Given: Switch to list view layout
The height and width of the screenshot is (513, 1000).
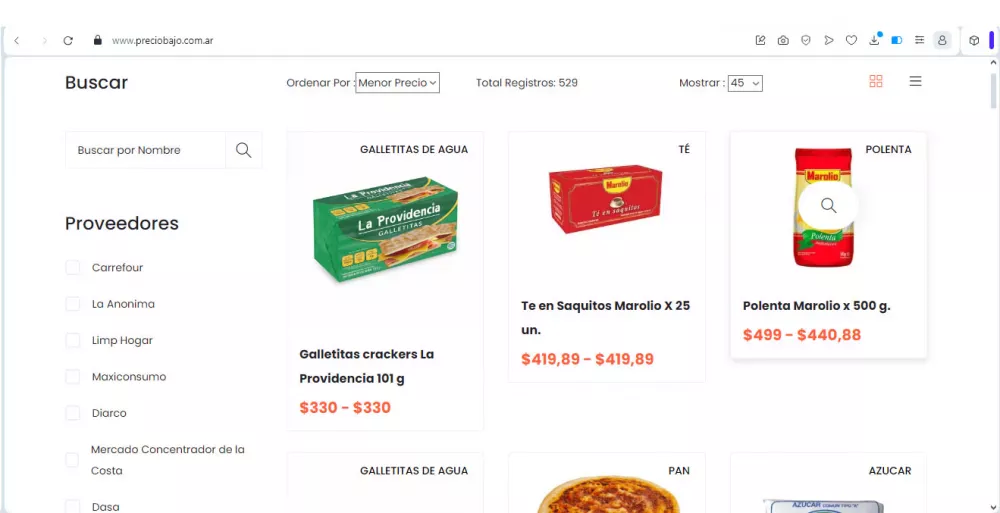Looking at the screenshot, I should click(x=915, y=81).
